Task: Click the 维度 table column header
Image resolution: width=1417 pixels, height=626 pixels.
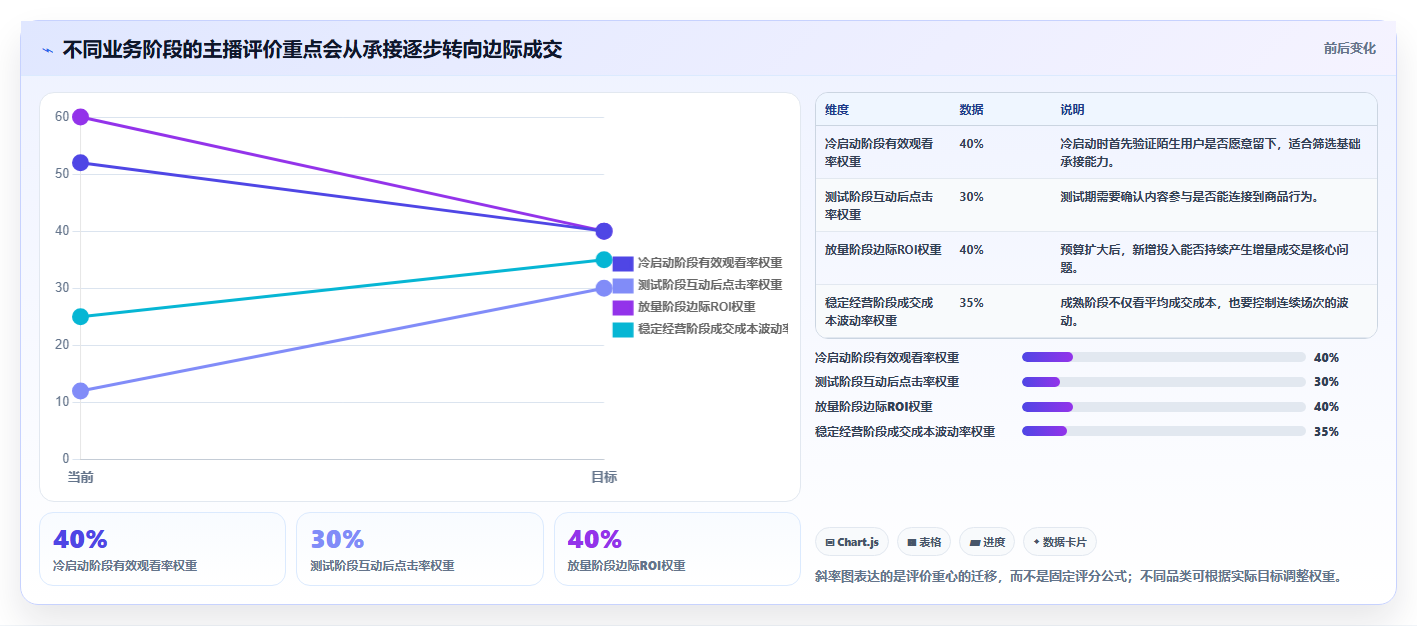Action: 837,110
